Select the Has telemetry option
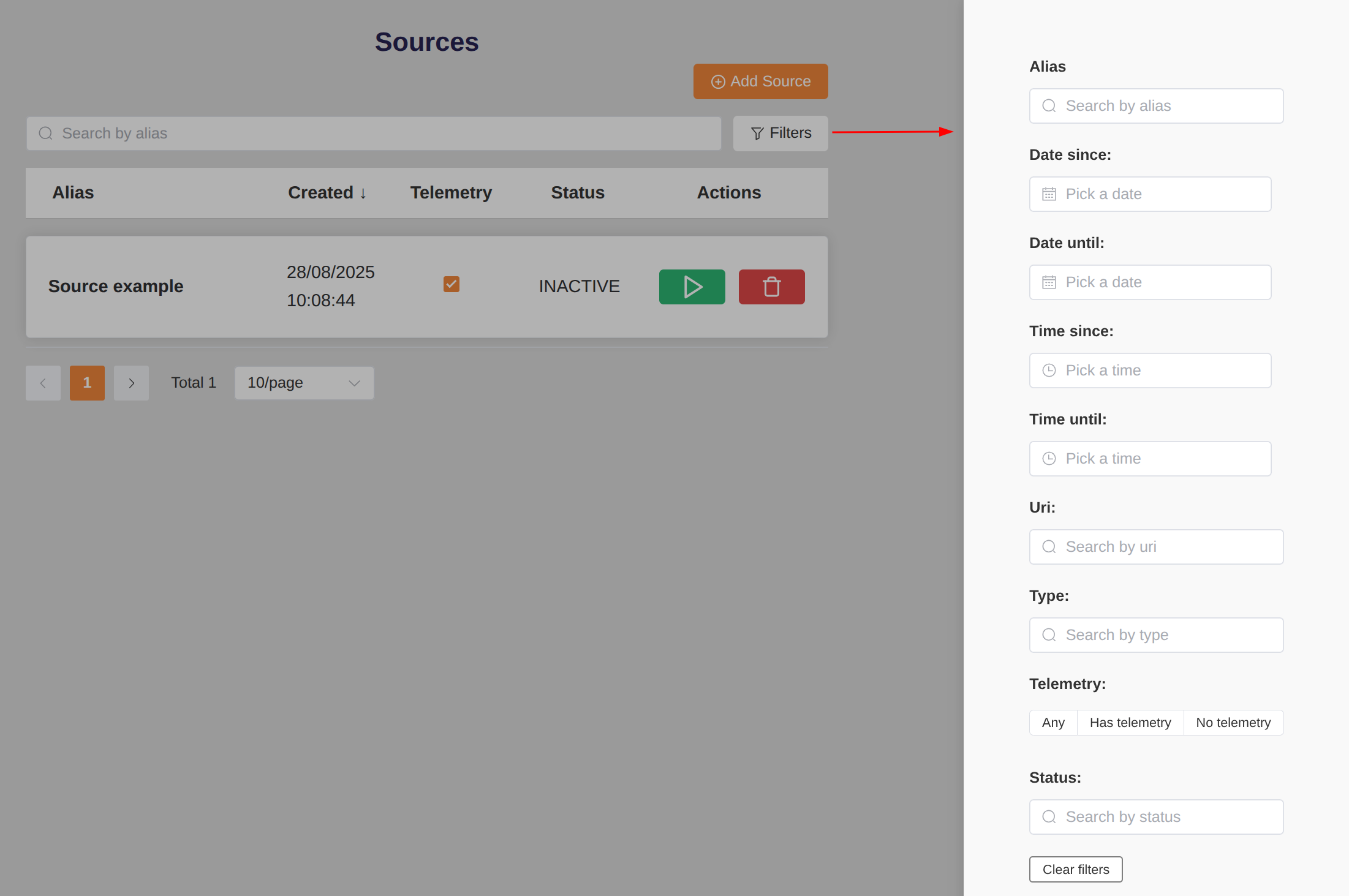The width and height of the screenshot is (1349, 896). point(1130,723)
